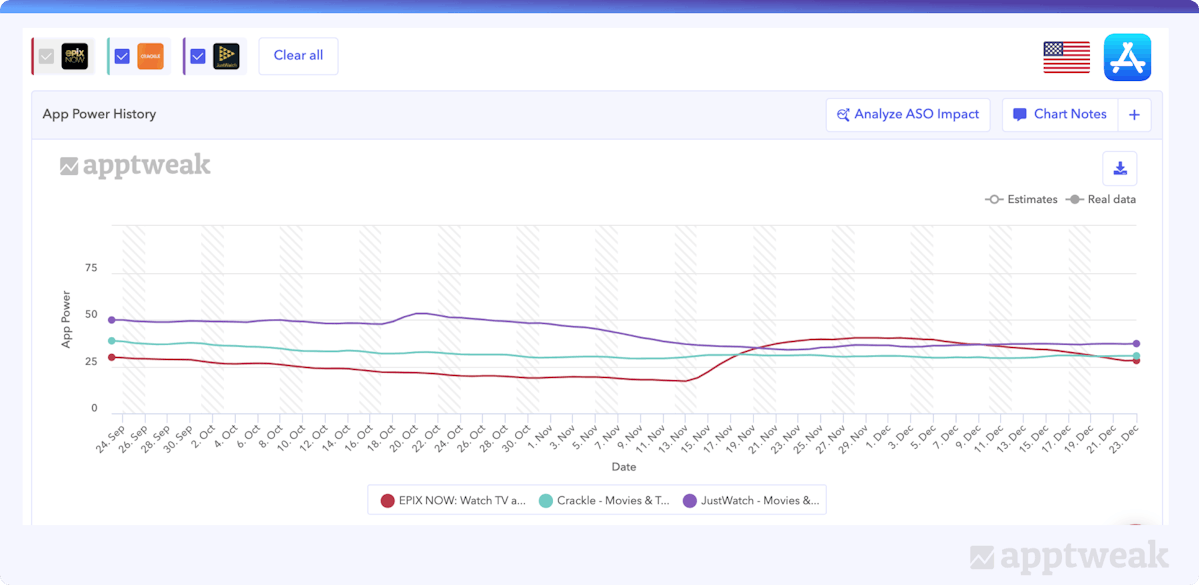Toggle the EPIX NOW checkbox
Viewport: 1199px width, 585px height.
point(46,57)
